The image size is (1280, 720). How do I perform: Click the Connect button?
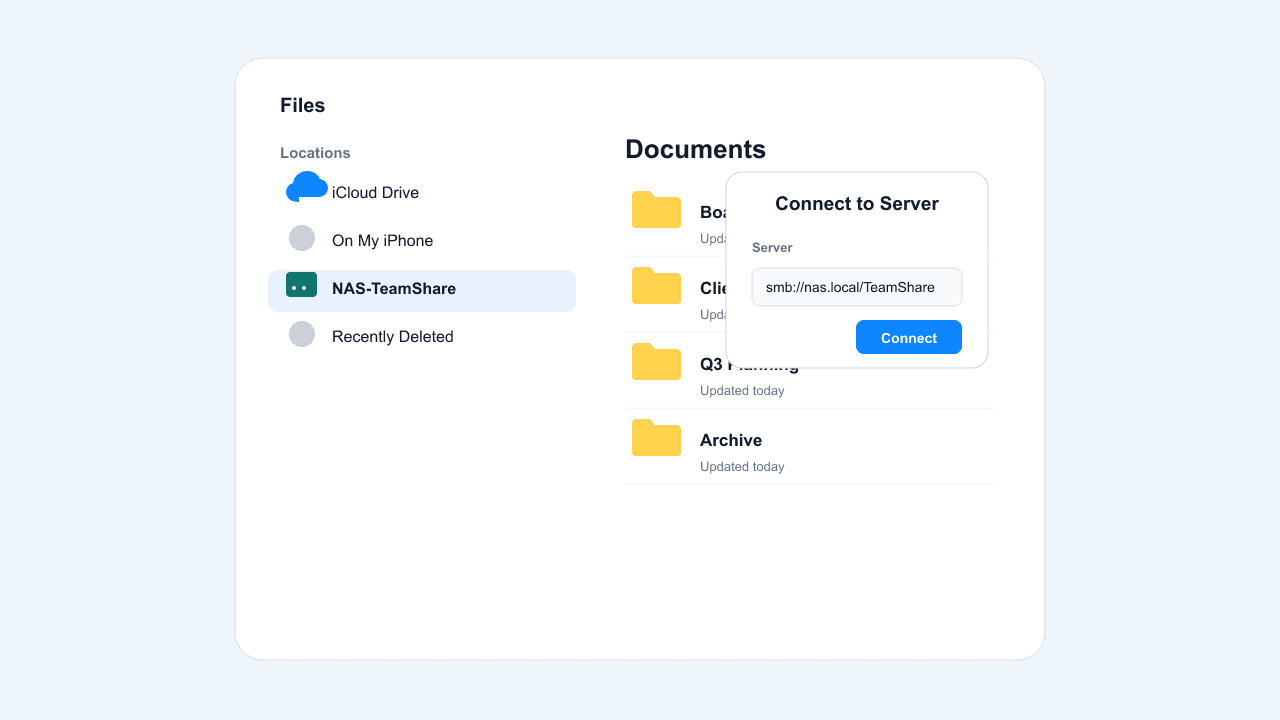(909, 337)
